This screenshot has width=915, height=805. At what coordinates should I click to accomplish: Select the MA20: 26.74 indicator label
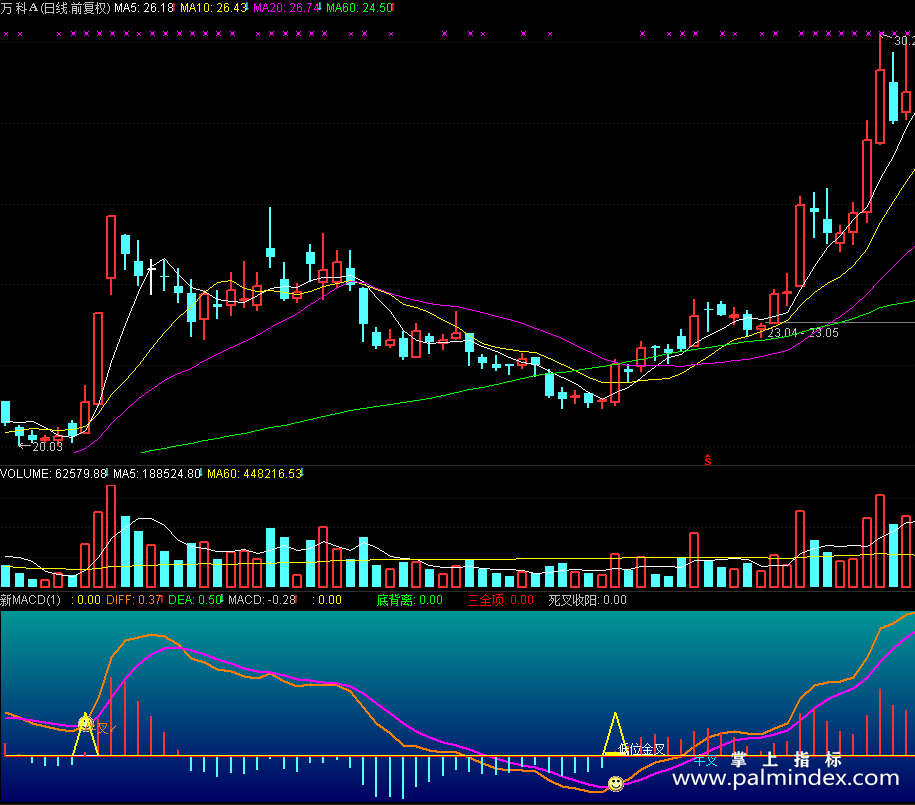click(x=286, y=8)
